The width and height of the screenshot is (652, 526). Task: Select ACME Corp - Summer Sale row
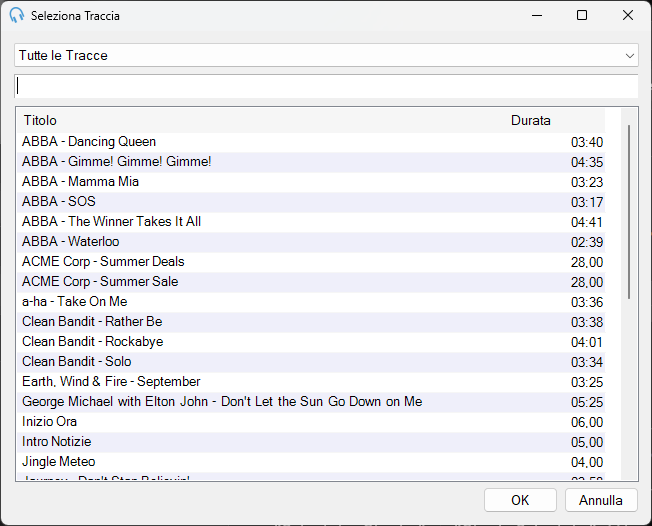pos(311,282)
